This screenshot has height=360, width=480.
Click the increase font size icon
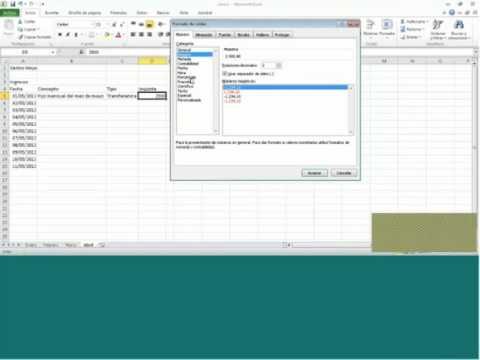(x=114, y=24)
